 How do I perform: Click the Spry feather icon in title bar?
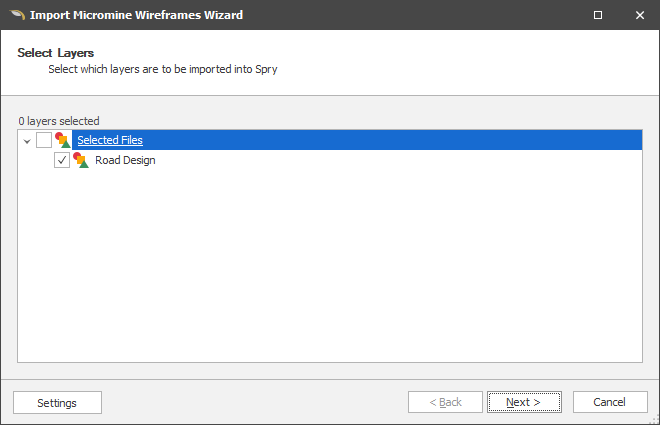pyautogui.click(x=16, y=15)
